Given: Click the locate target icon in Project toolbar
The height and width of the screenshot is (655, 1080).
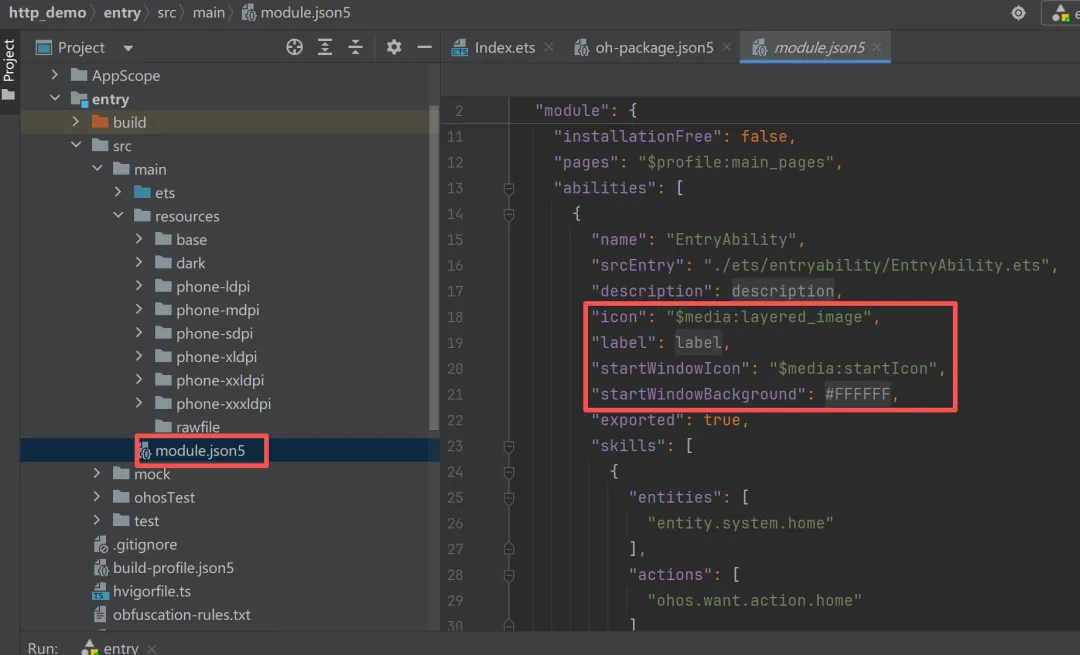Looking at the screenshot, I should pyautogui.click(x=294, y=47).
